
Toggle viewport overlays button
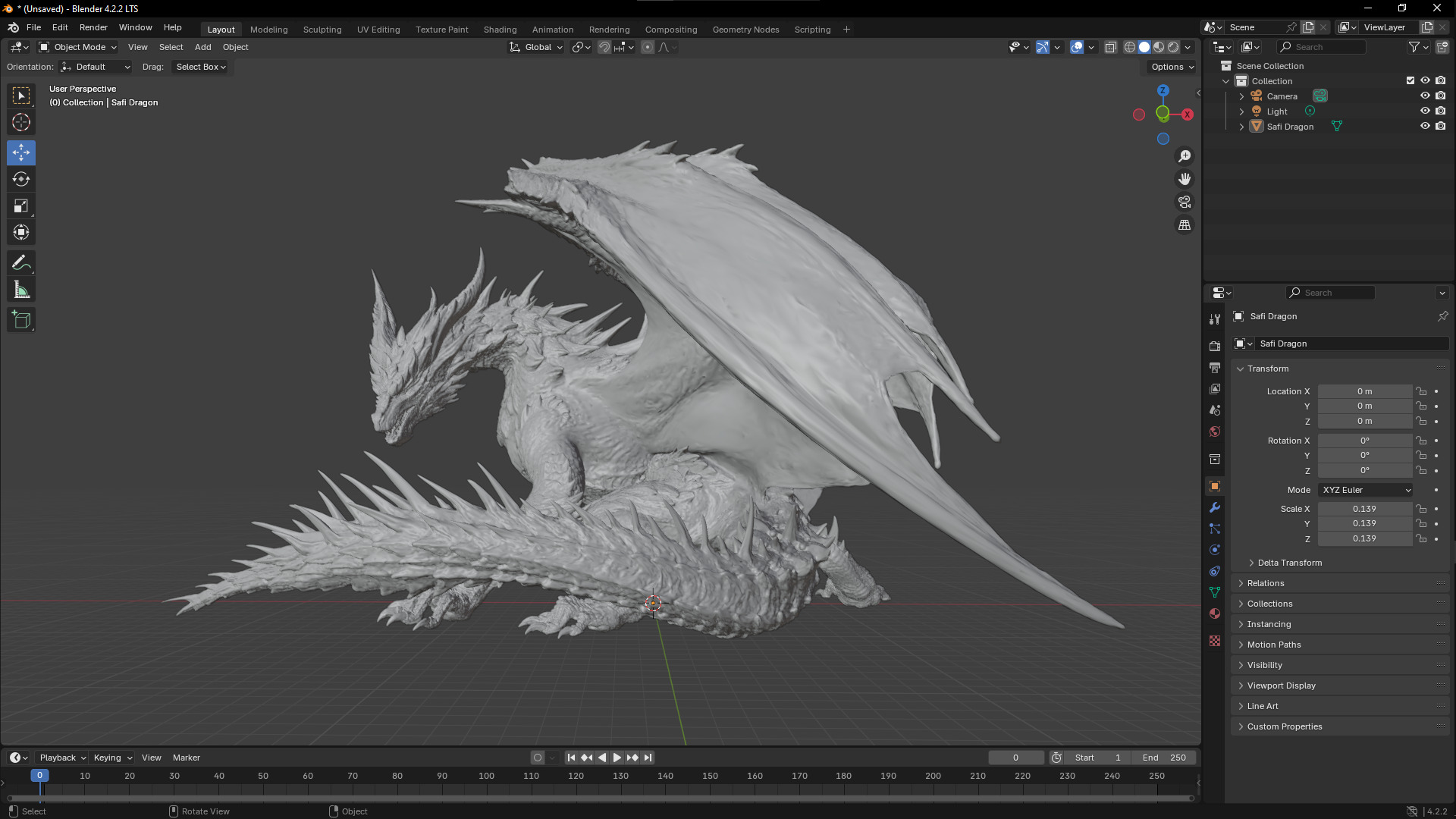[1077, 47]
